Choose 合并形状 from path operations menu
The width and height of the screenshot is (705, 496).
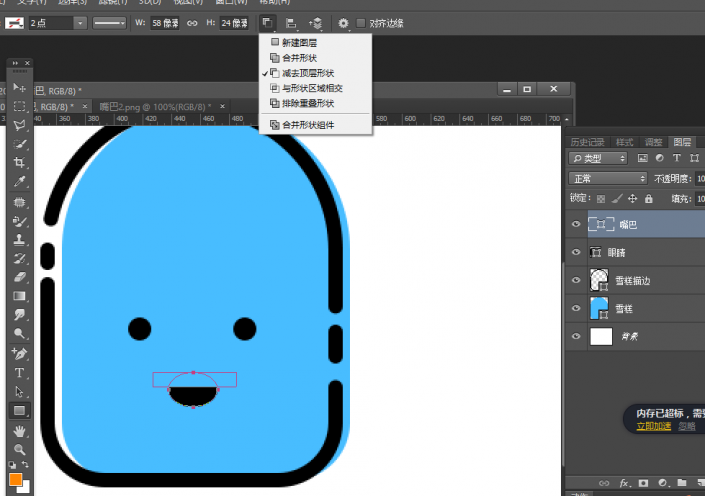pyautogui.click(x=315, y=58)
